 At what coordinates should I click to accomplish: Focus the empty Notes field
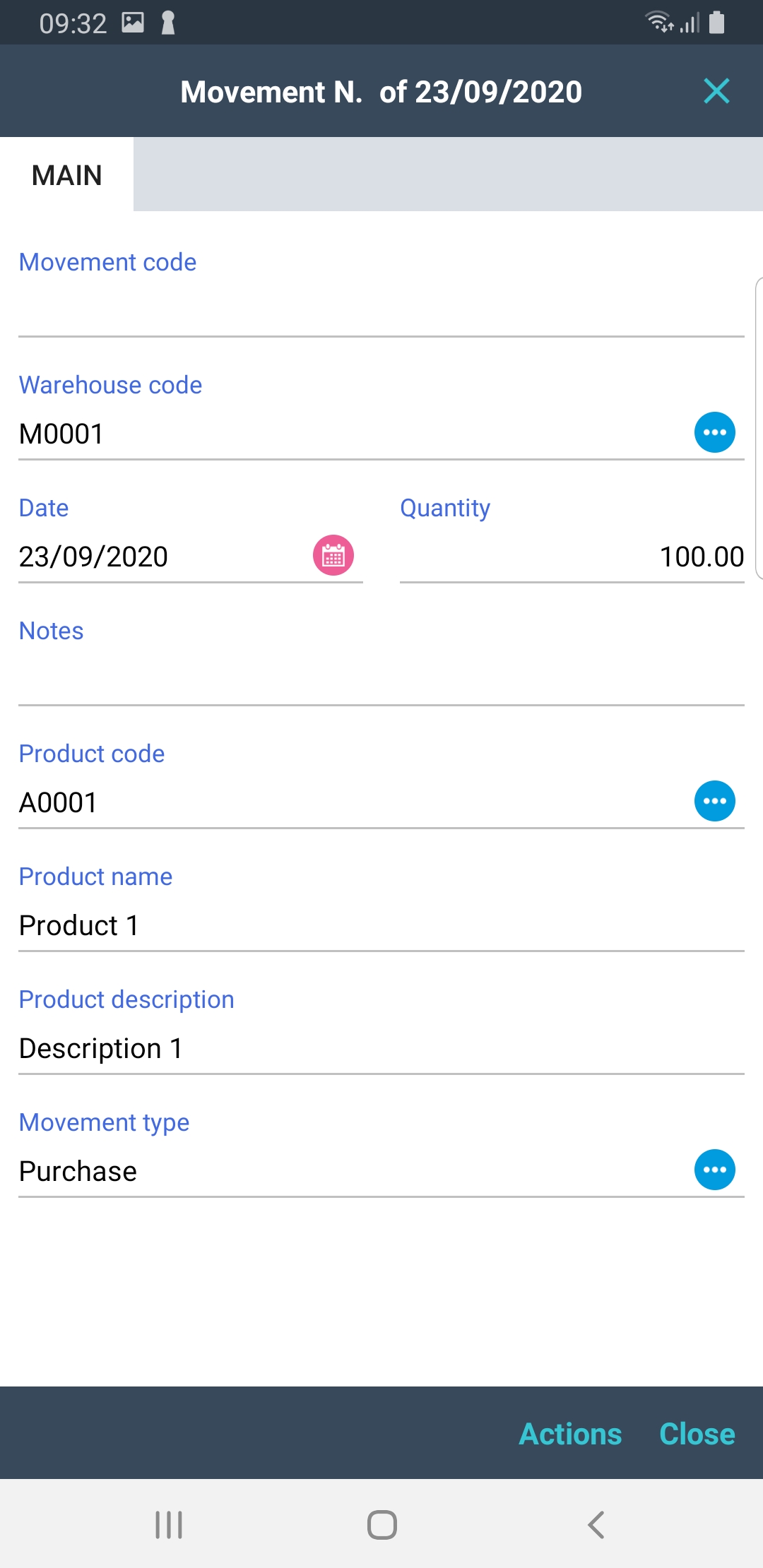tap(381, 679)
